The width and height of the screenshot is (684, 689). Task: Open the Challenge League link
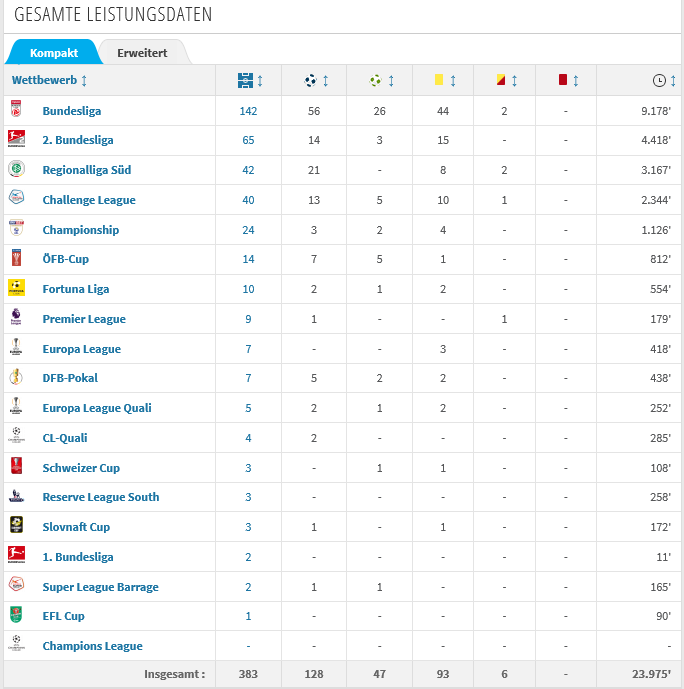tap(89, 200)
